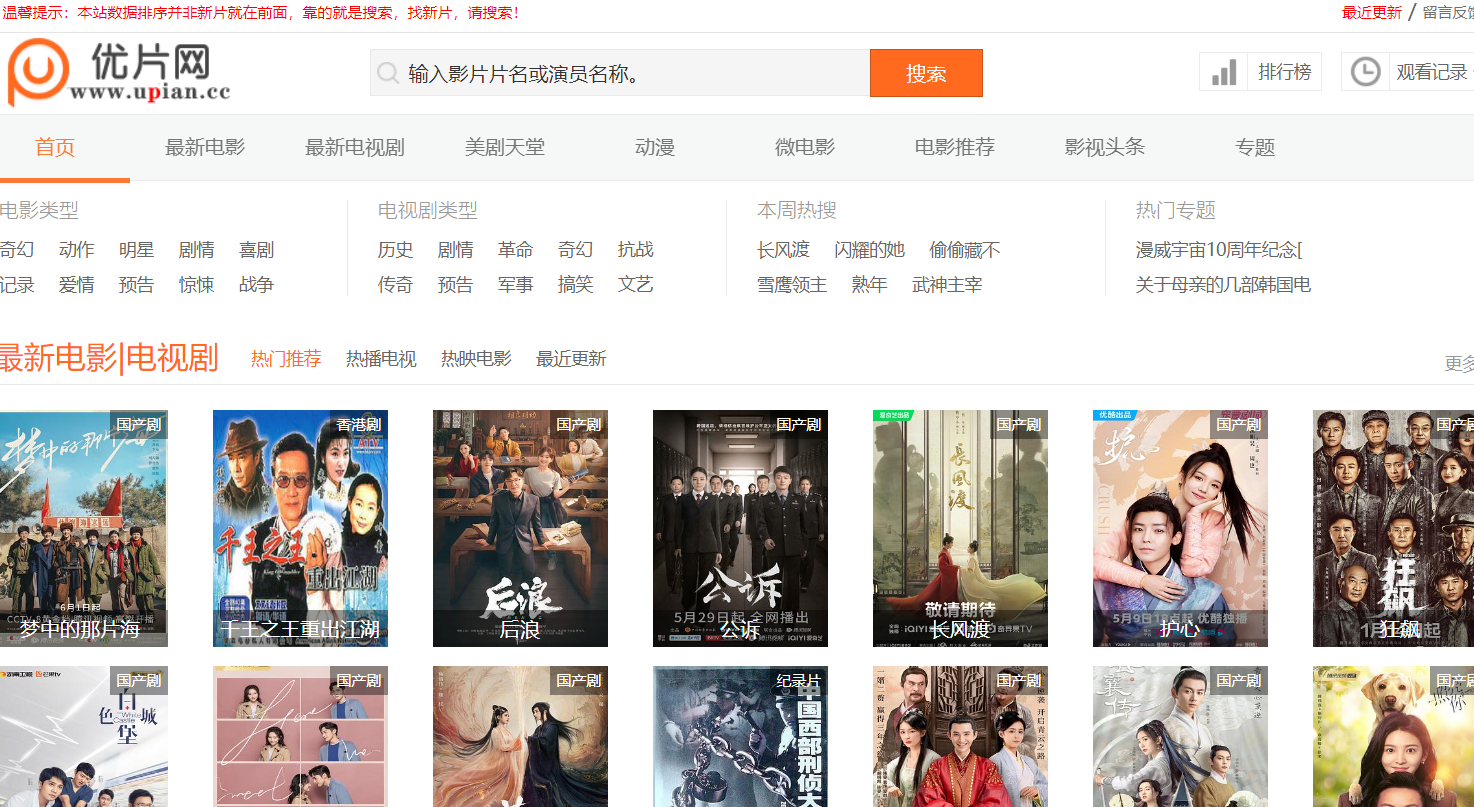Select 明星 movie genre
1474x807 pixels.
click(137, 250)
